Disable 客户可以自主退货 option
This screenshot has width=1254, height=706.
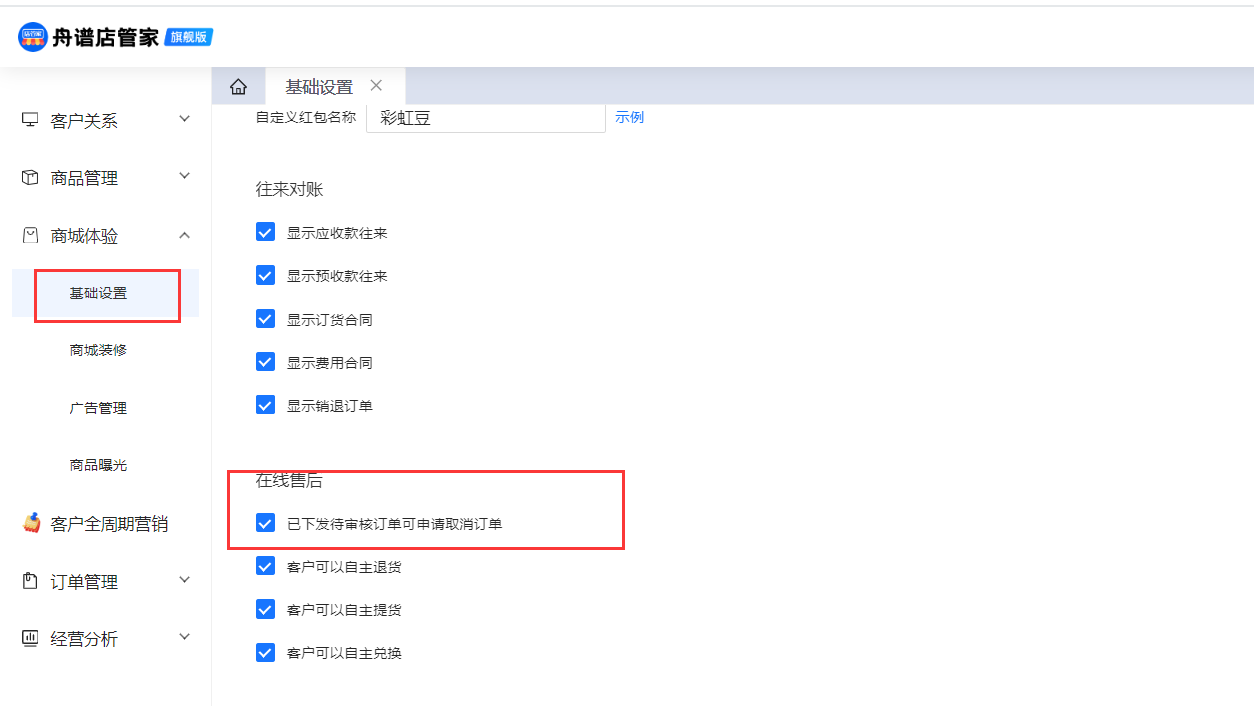tap(265, 566)
